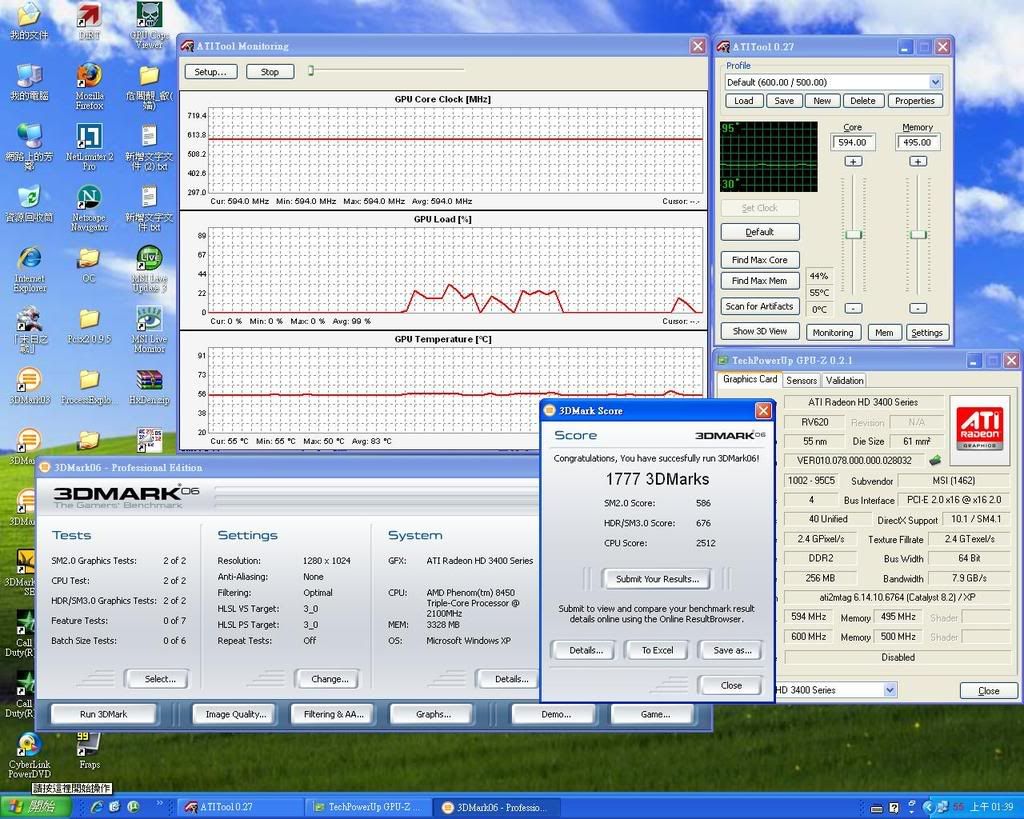Decrease Memory clock with the minus button

click(x=918, y=308)
